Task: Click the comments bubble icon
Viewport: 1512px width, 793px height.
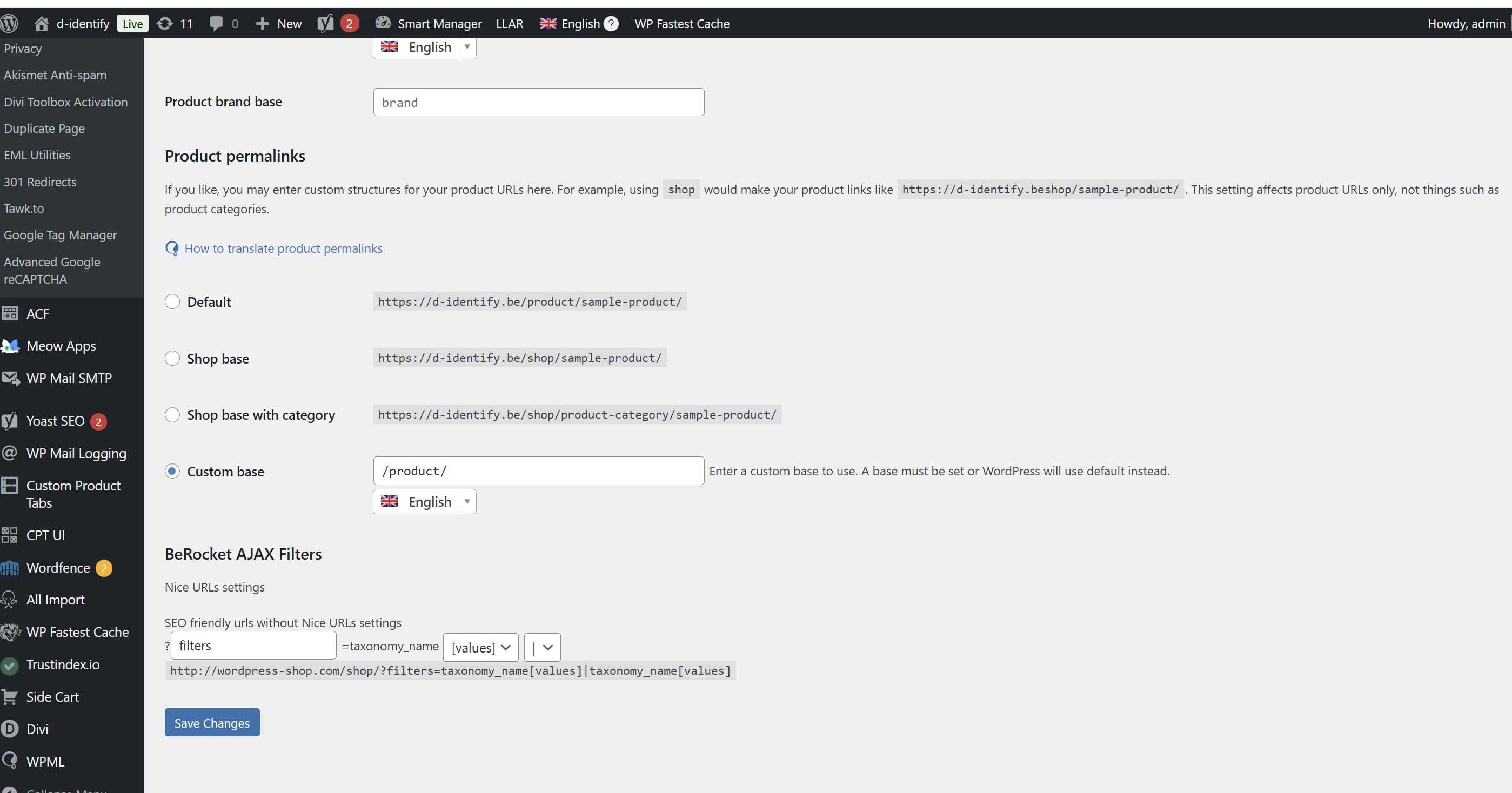Action: pos(216,23)
